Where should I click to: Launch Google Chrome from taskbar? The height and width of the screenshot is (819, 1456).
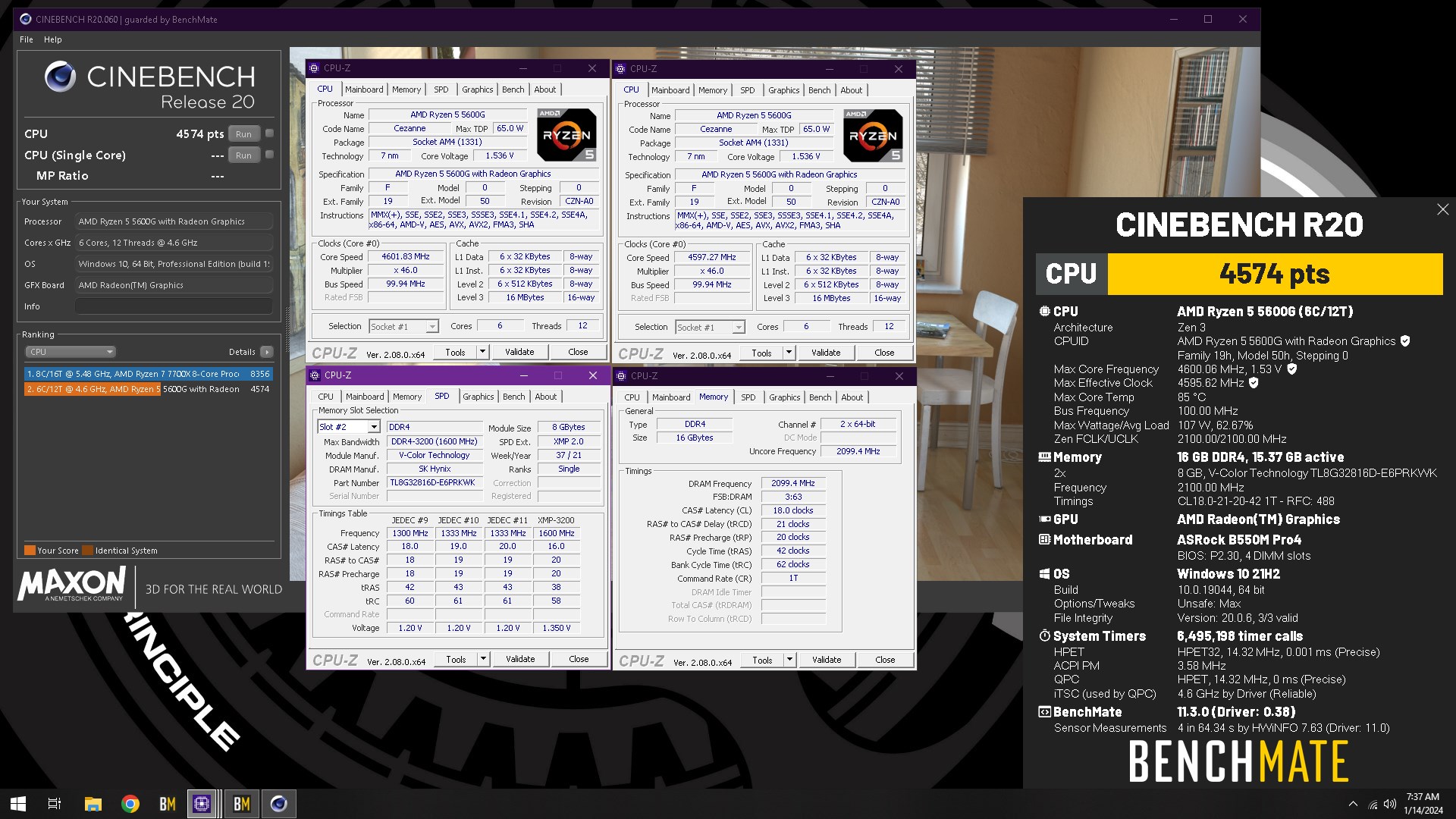(x=130, y=803)
